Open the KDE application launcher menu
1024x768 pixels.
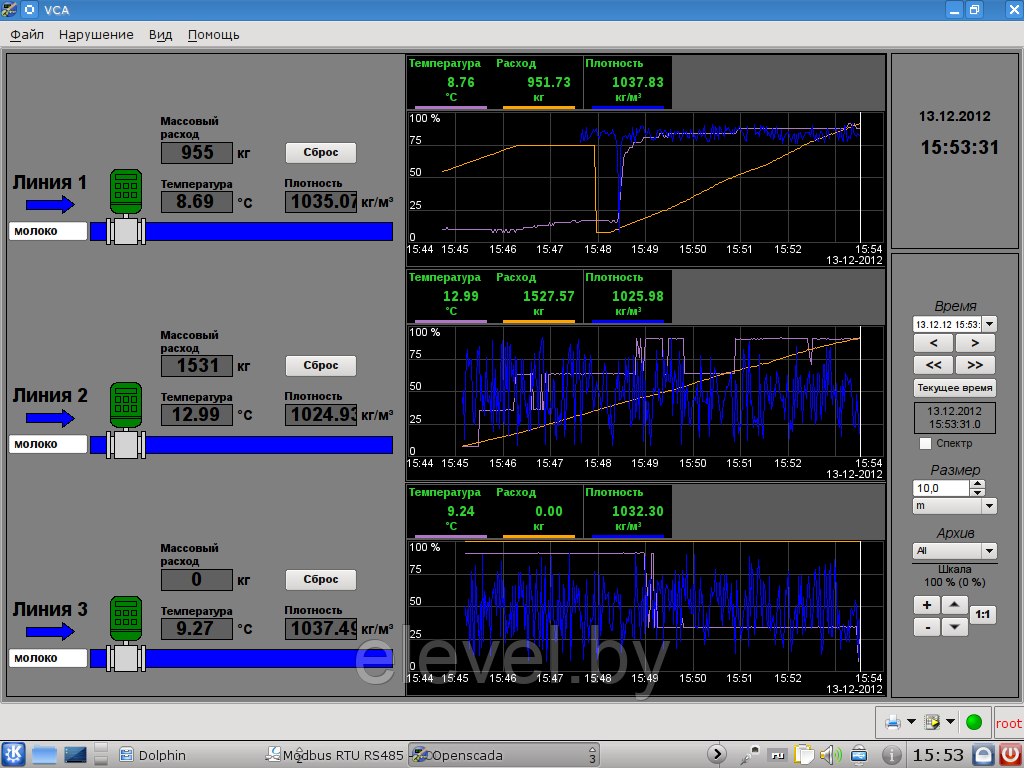tap(14, 754)
